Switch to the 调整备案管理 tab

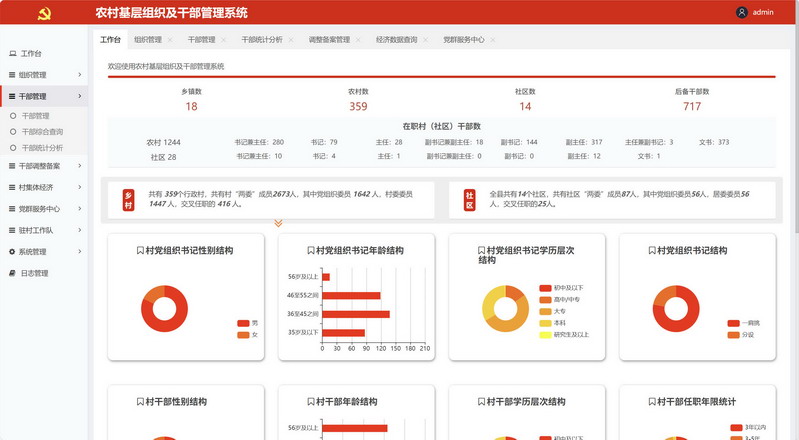[328, 40]
